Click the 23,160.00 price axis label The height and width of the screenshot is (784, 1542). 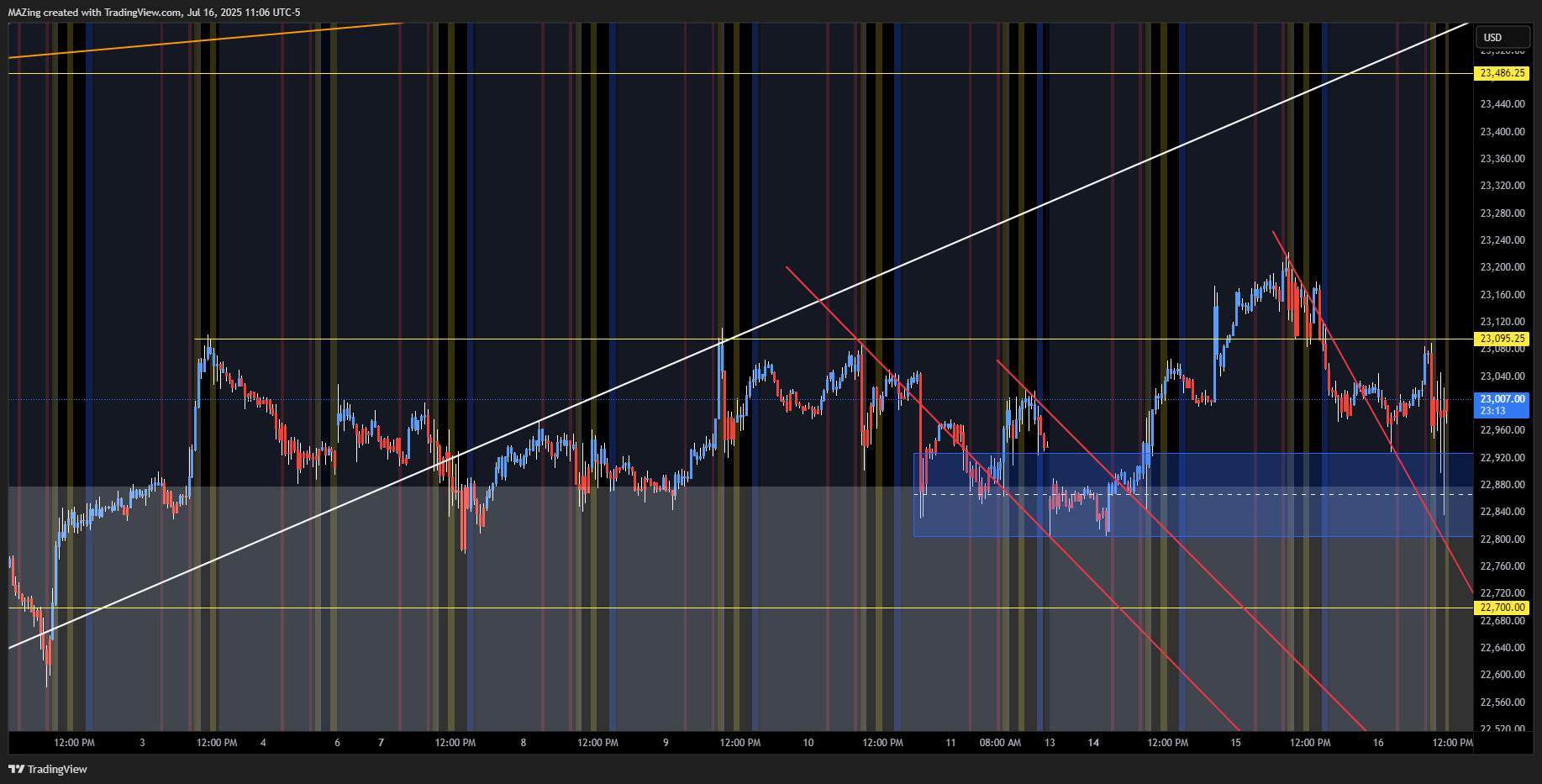coord(1503,295)
